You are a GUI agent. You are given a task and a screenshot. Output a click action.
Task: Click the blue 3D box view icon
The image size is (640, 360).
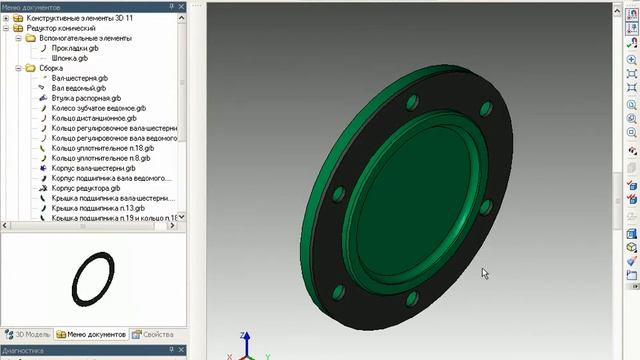pos(631,233)
